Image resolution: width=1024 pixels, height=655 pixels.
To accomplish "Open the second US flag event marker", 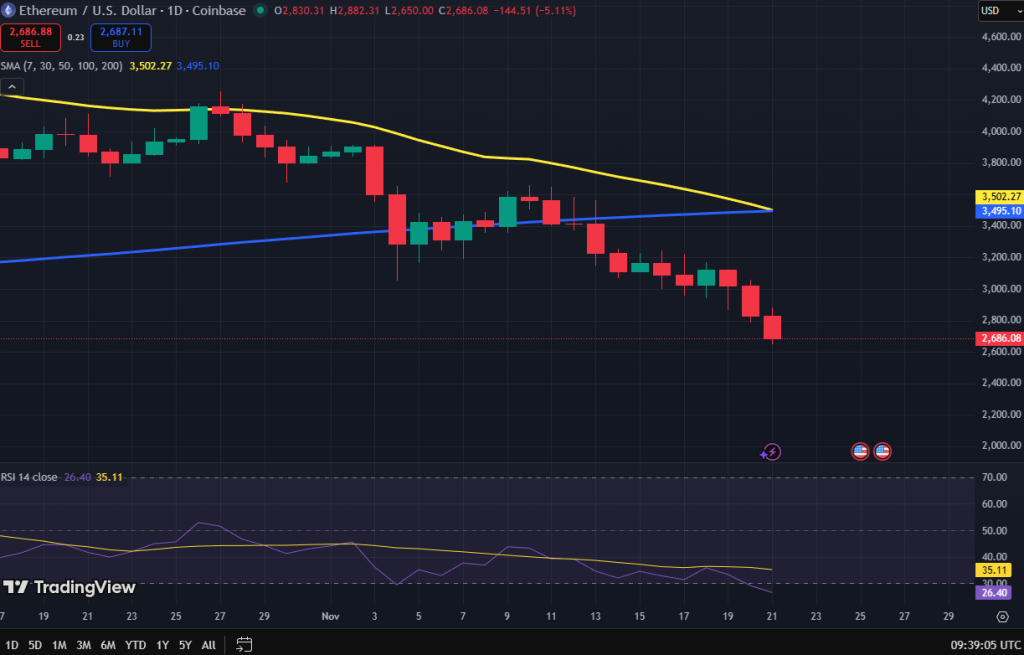I will click(882, 451).
